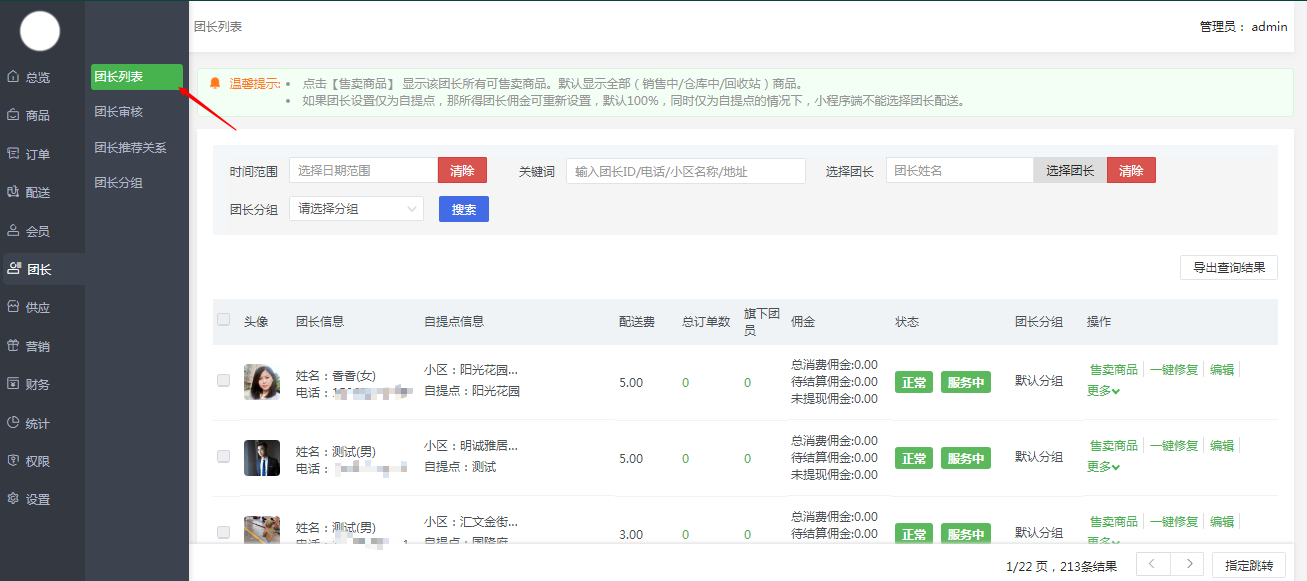
Task: Click the bell icon beside 温馨提示
Action: point(215,83)
